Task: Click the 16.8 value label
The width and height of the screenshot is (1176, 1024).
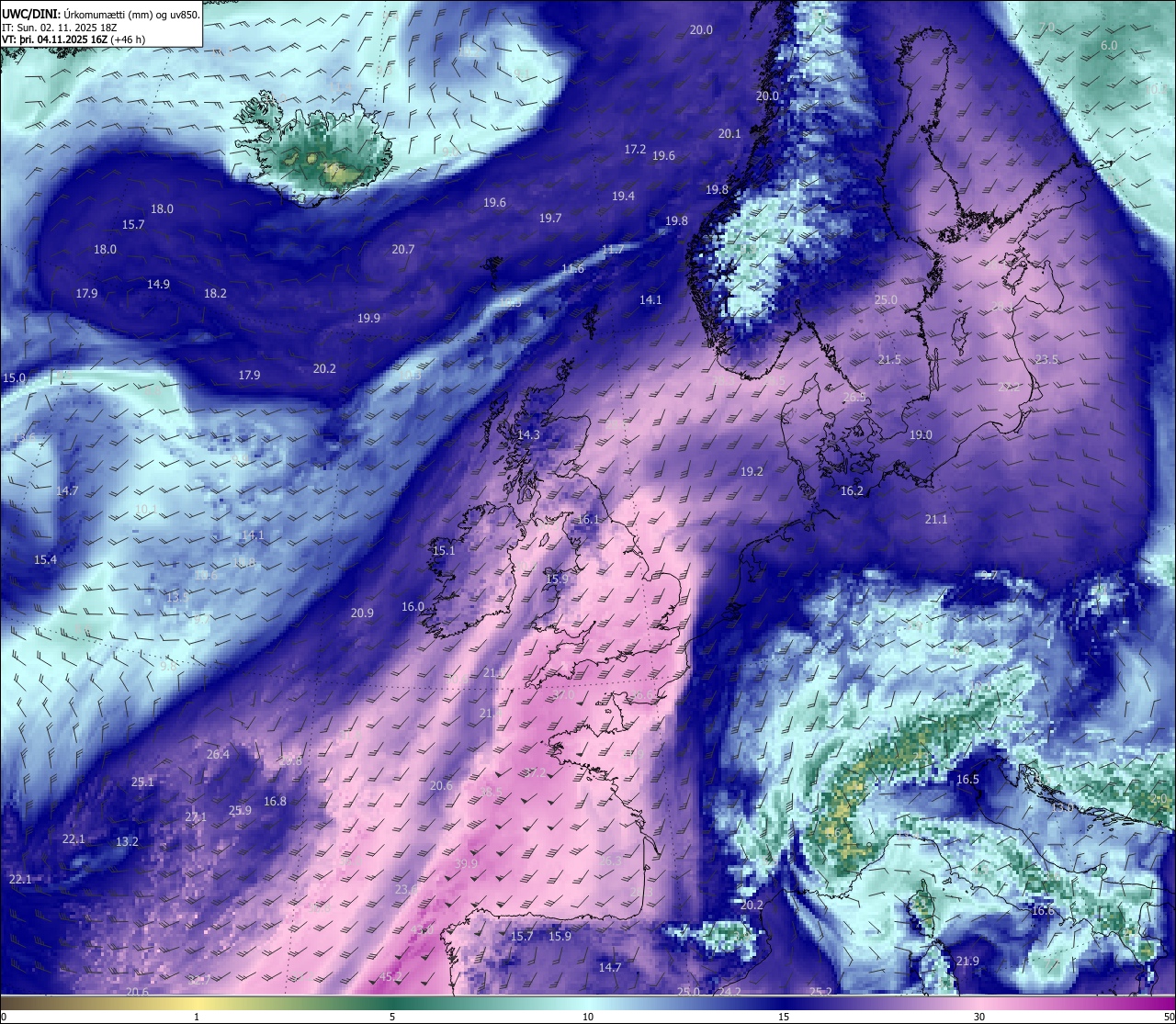Action: coord(275,801)
